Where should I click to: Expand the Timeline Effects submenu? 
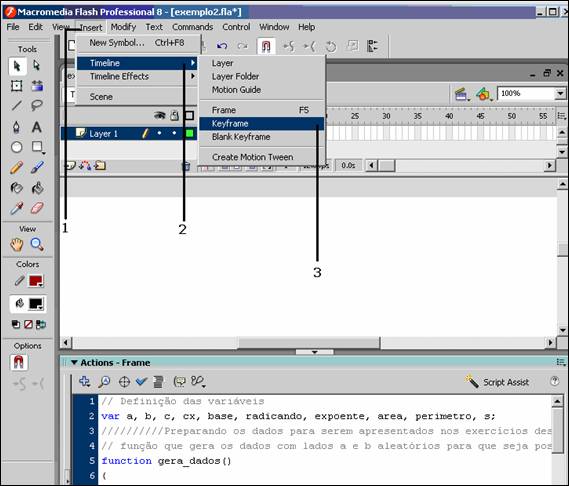[137, 76]
